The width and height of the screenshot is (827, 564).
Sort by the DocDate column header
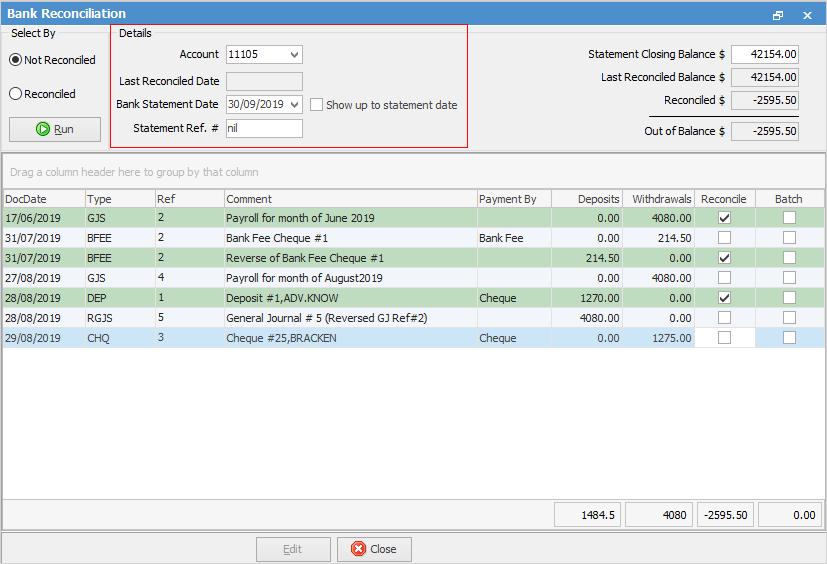(43, 199)
